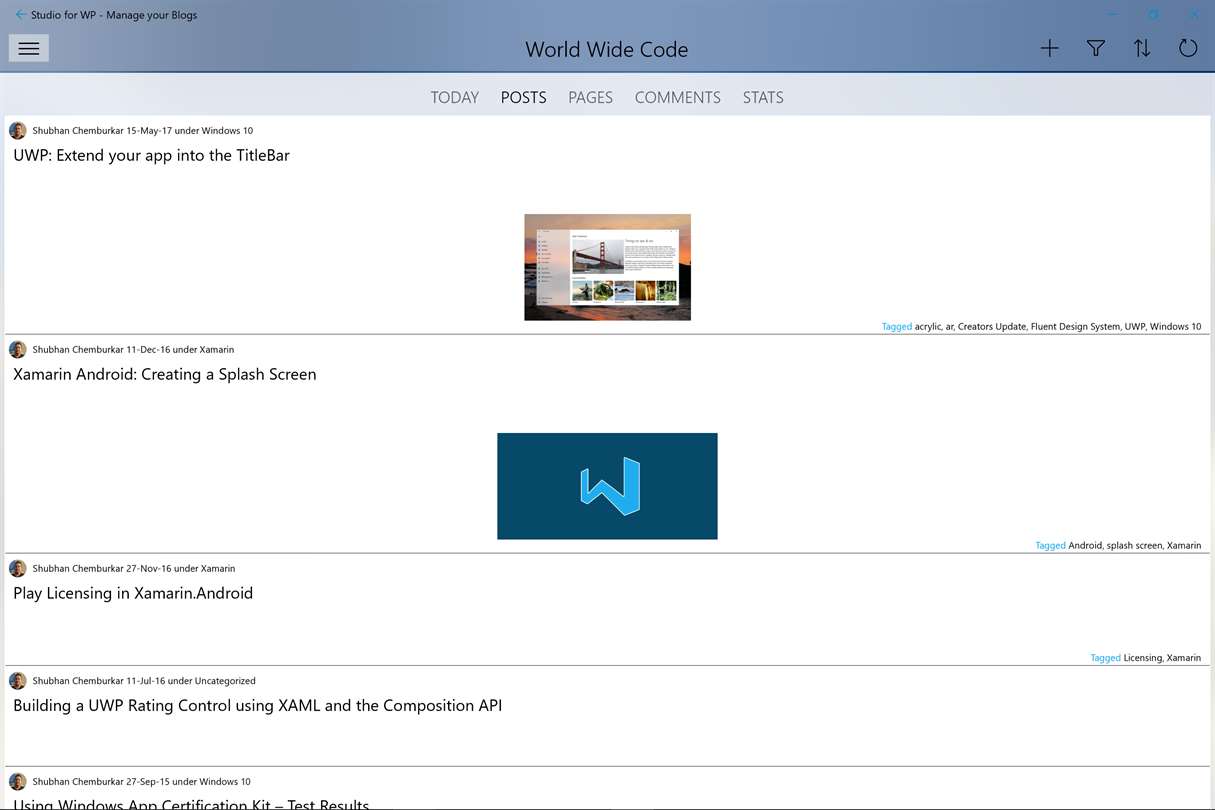Click tags 'acrylic, ar, Creators Update' text

coord(970,327)
